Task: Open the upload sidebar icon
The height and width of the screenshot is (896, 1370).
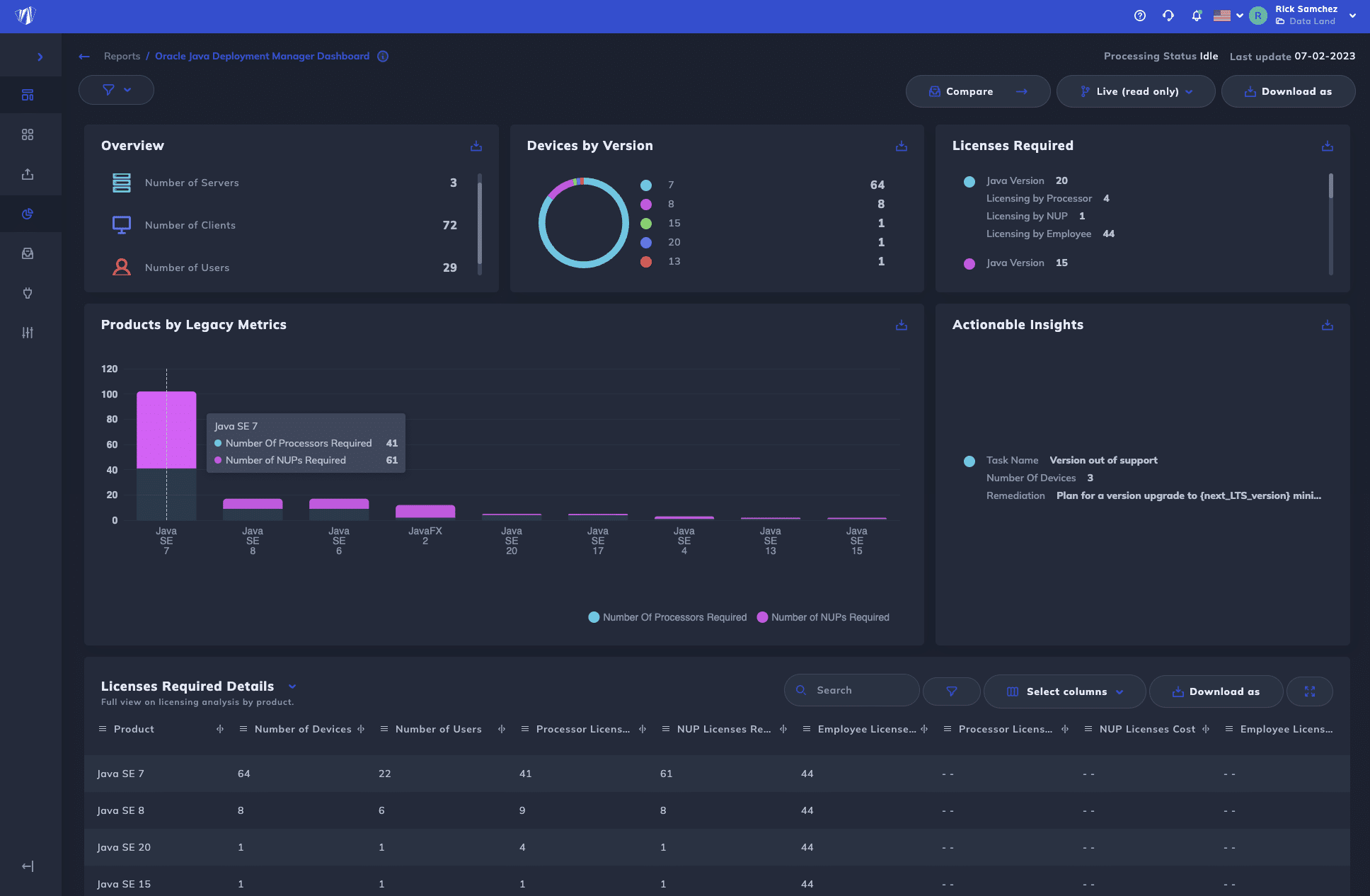Action: (x=28, y=174)
